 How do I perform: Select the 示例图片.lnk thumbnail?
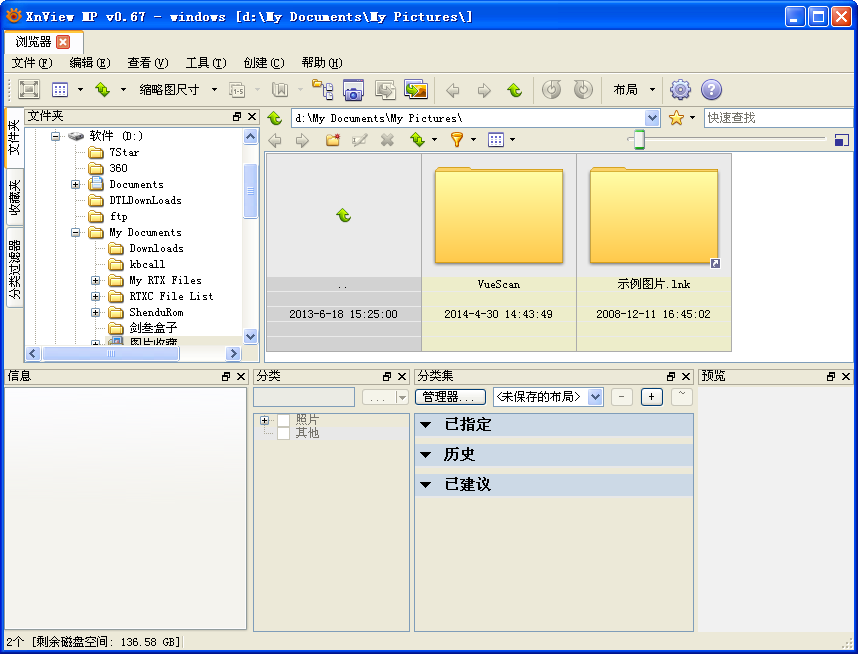[653, 252]
